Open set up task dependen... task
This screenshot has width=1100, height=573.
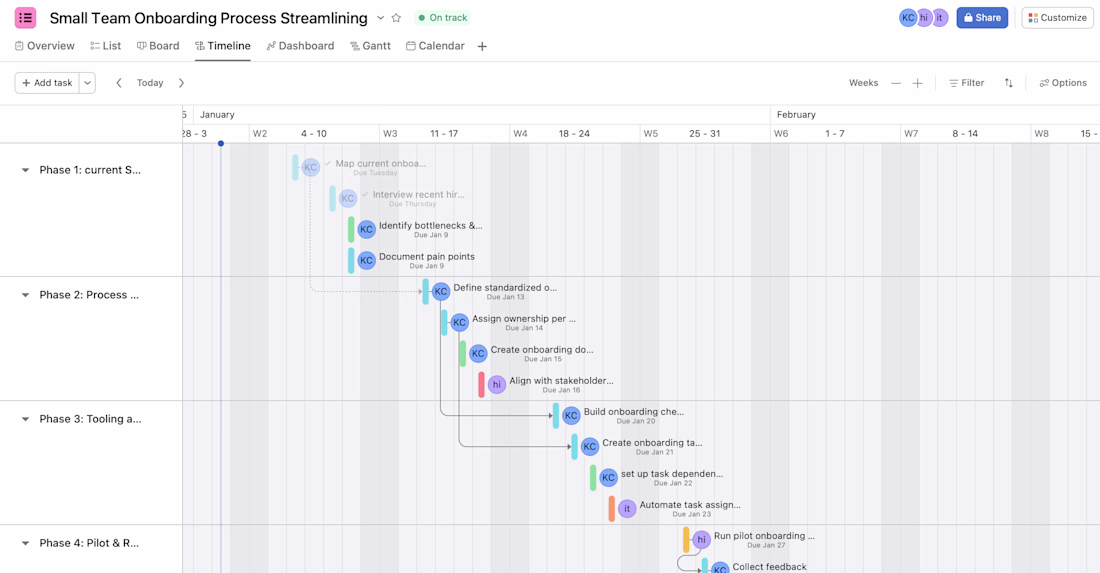click(671, 473)
